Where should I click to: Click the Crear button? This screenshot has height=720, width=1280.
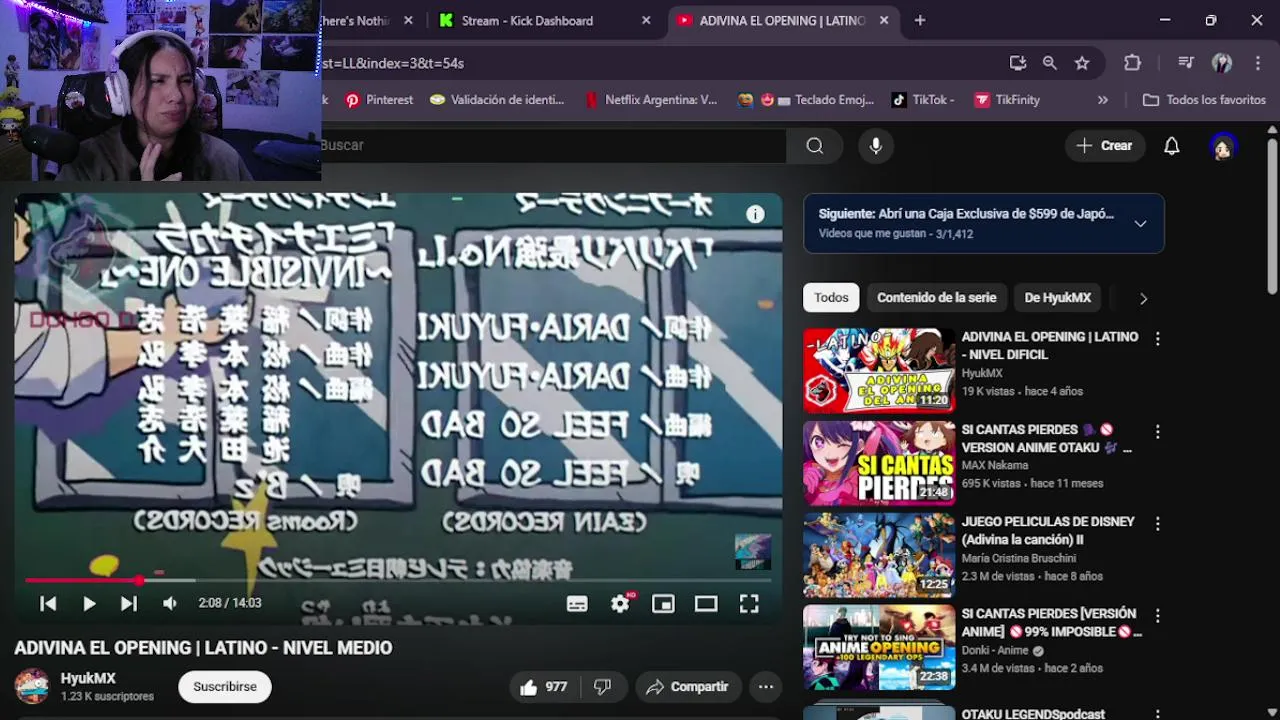[x=1104, y=146]
